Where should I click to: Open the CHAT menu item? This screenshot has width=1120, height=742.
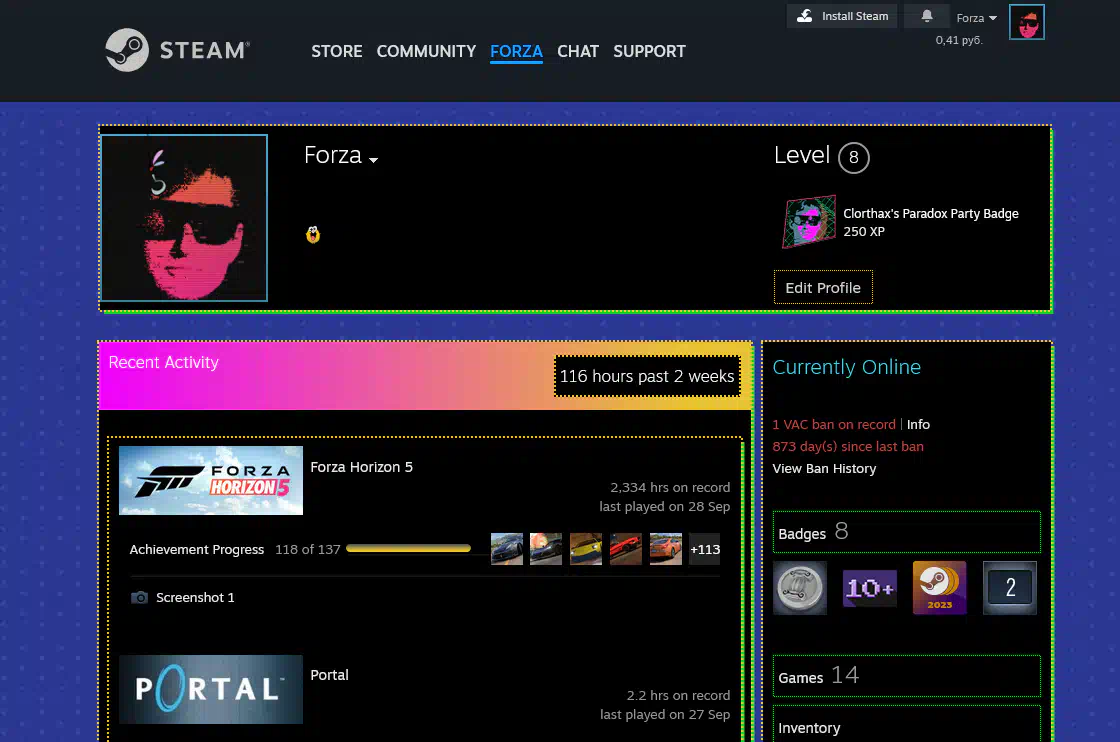(x=578, y=51)
